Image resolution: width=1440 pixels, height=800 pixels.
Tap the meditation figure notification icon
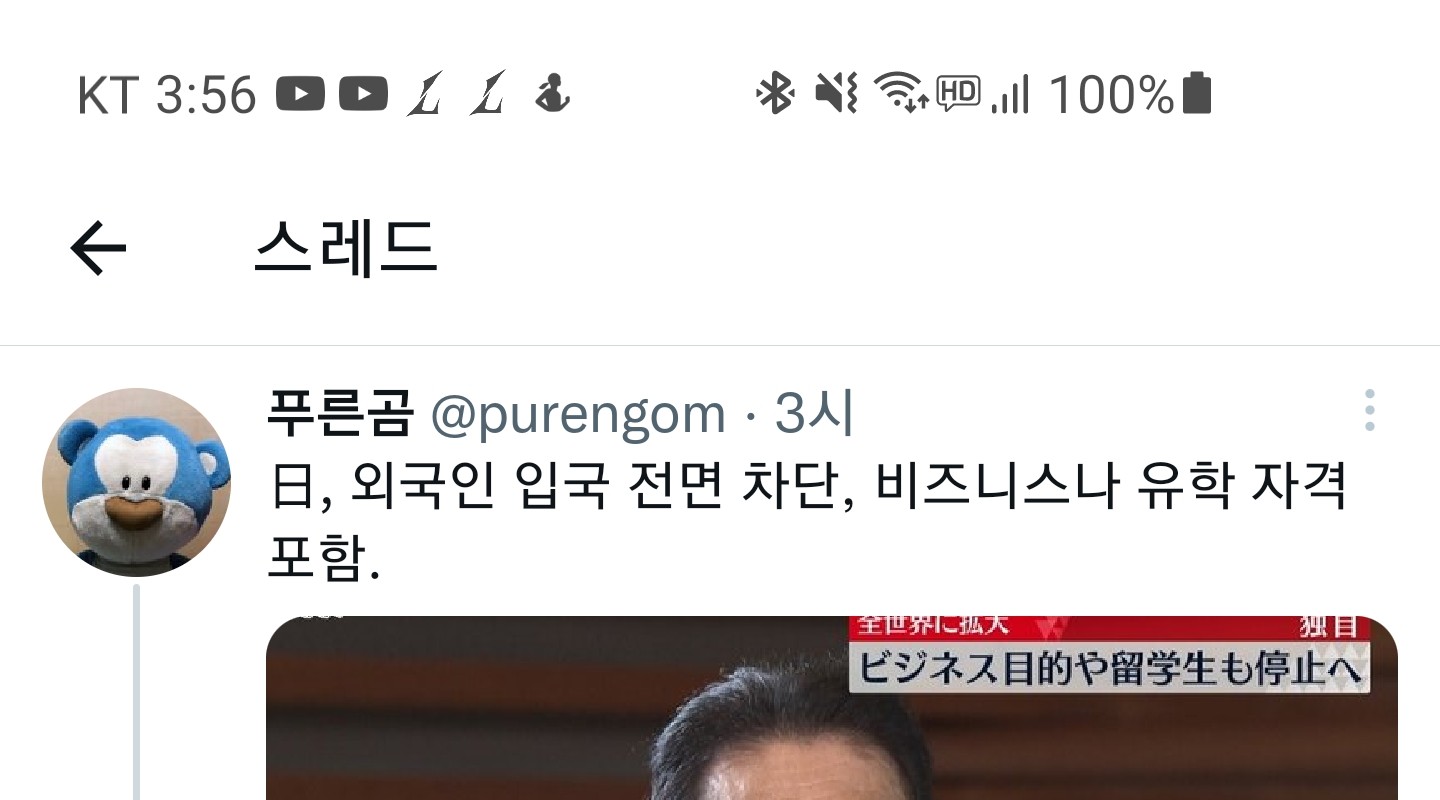552,94
